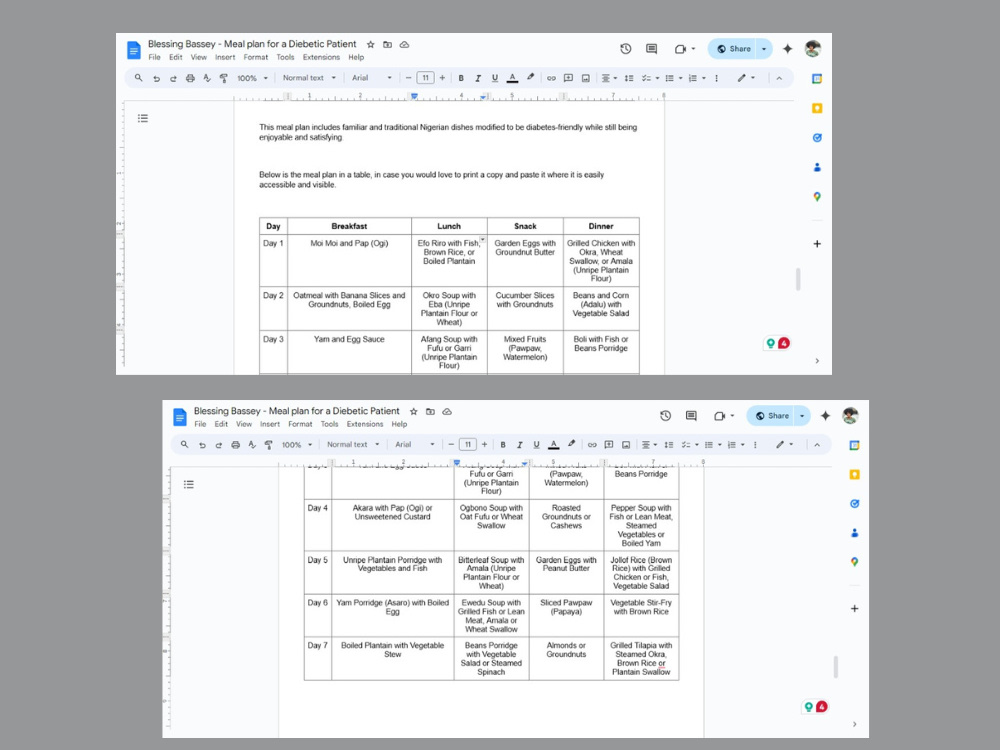This screenshot has height=750, width=1000.
Task: Click the Docs home icon in lower window
Action: pos(180,417)
